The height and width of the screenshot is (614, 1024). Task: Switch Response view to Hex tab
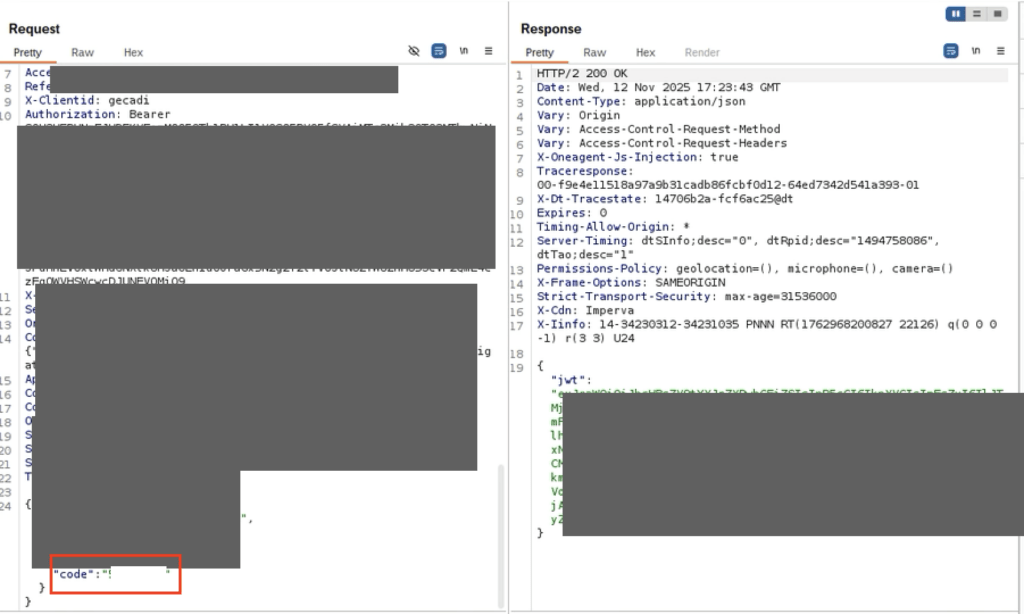tap(646, 52)
